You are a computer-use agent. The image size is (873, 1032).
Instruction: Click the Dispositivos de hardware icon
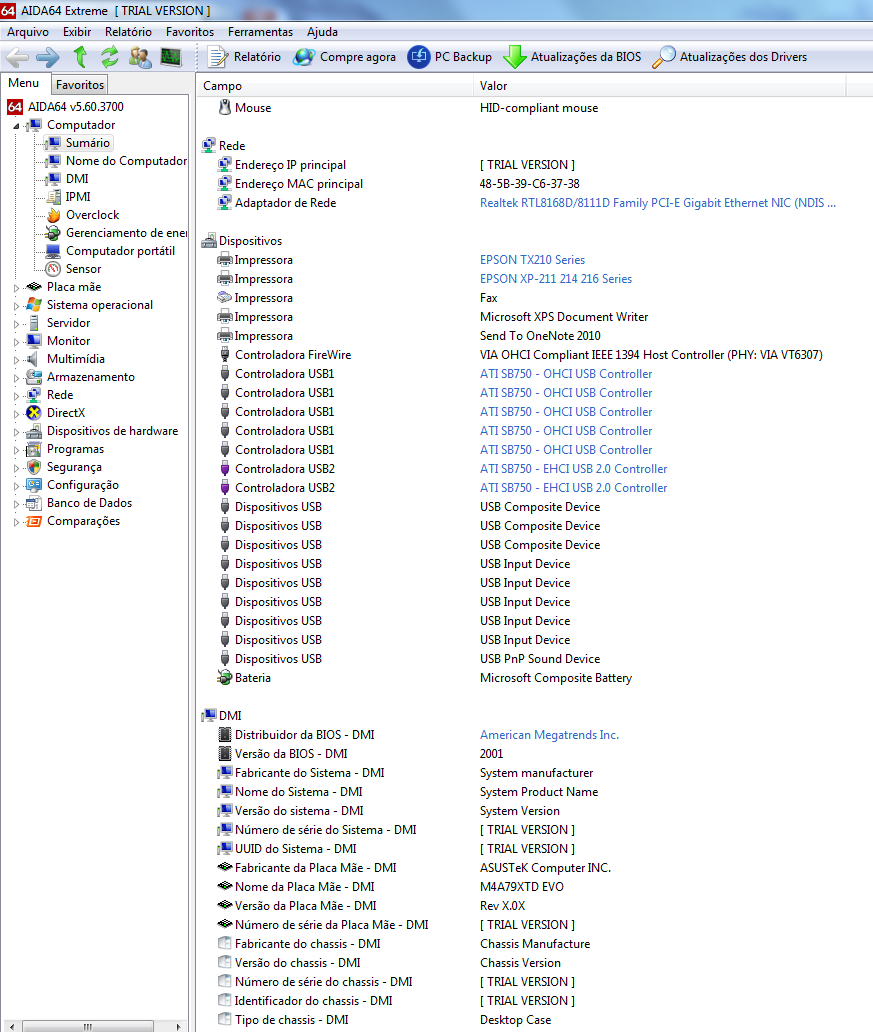[x=34, y=431]
